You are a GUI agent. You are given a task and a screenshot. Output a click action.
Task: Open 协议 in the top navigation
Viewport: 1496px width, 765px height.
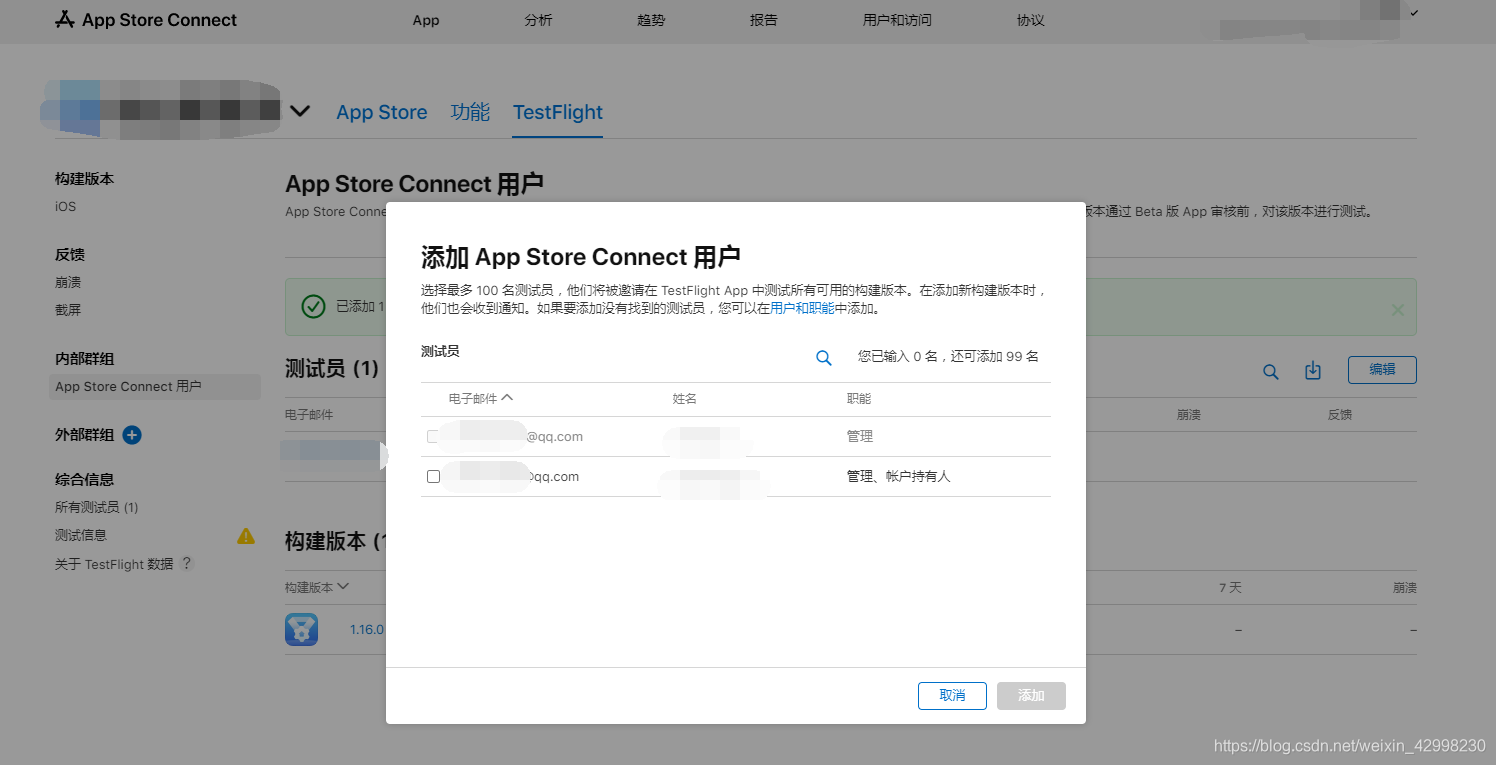click(x=1030, y=20)
